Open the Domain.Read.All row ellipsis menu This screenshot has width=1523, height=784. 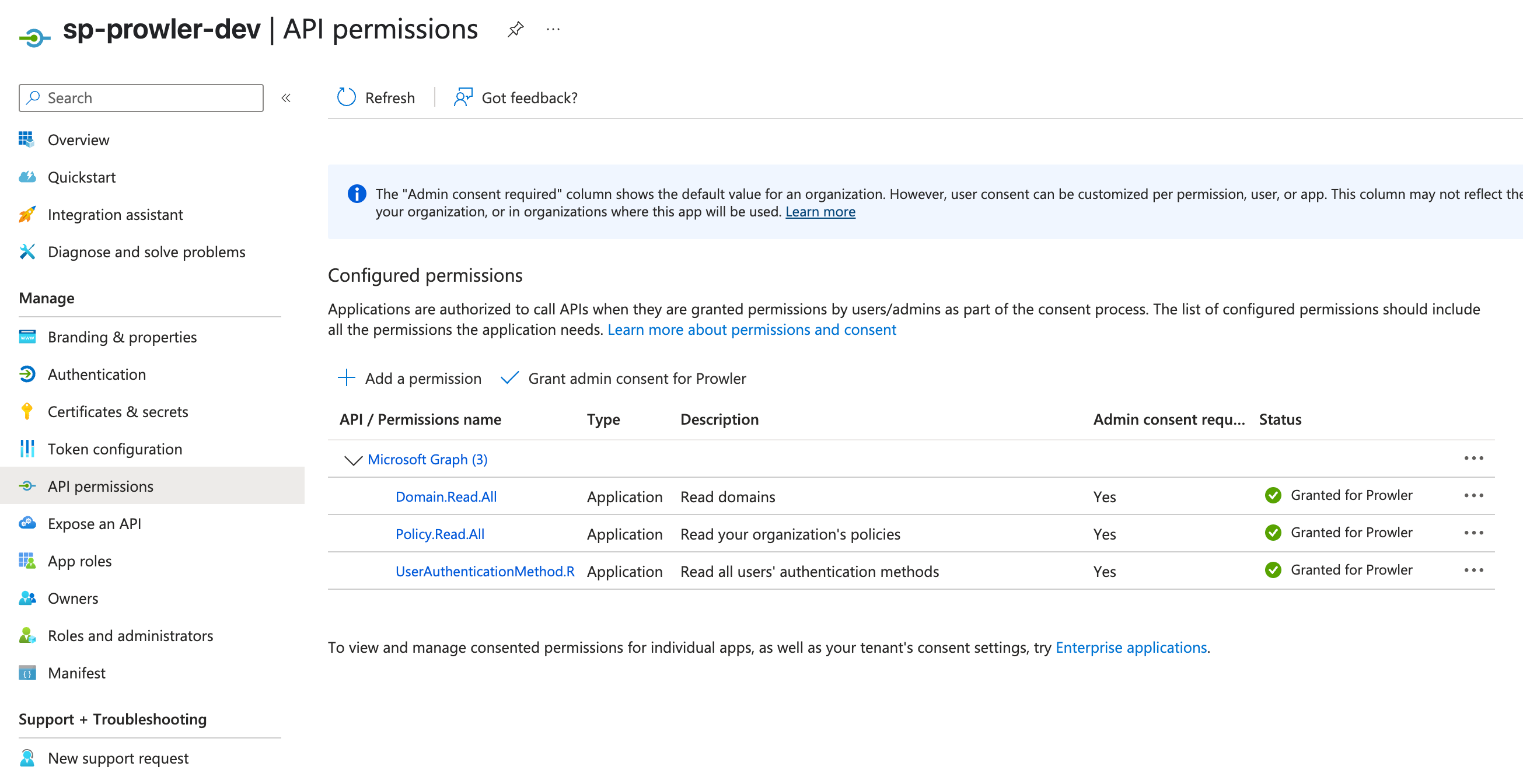[x=1473, y=495]
